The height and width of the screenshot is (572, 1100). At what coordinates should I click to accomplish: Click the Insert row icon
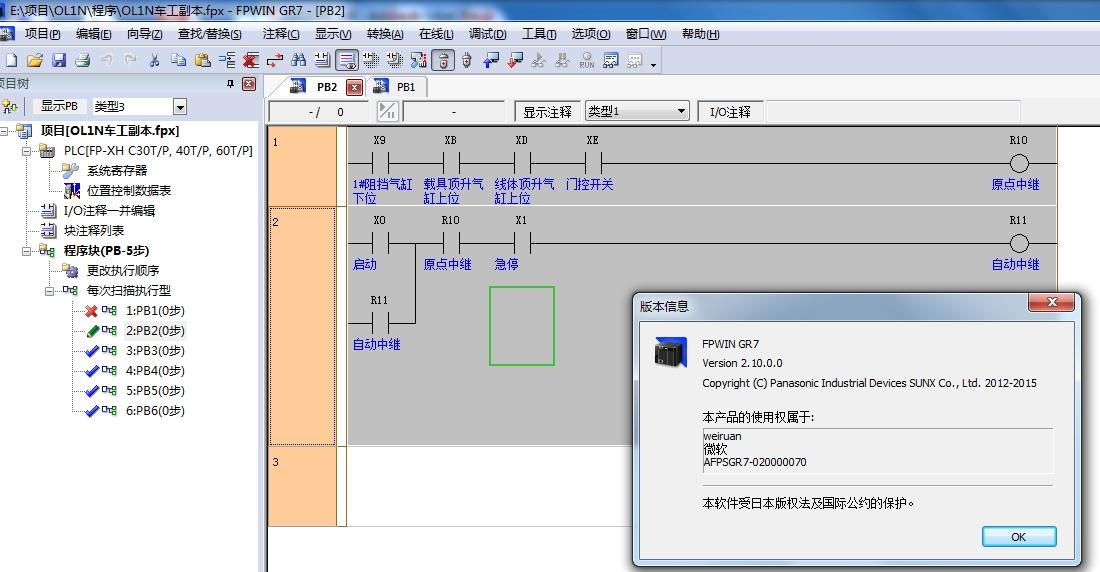coord(227,60)
